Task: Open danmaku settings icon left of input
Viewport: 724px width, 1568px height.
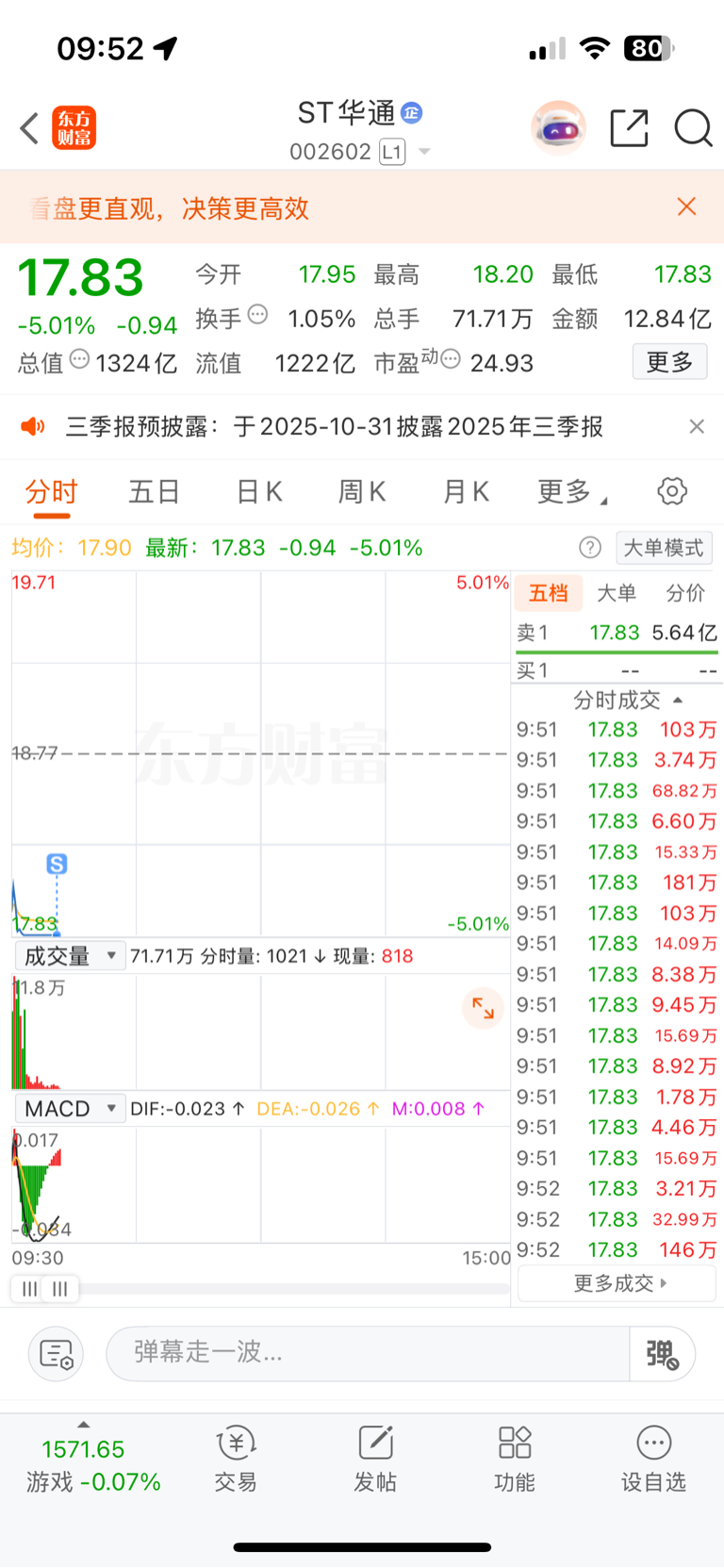Action: (x=57, y=1354)
